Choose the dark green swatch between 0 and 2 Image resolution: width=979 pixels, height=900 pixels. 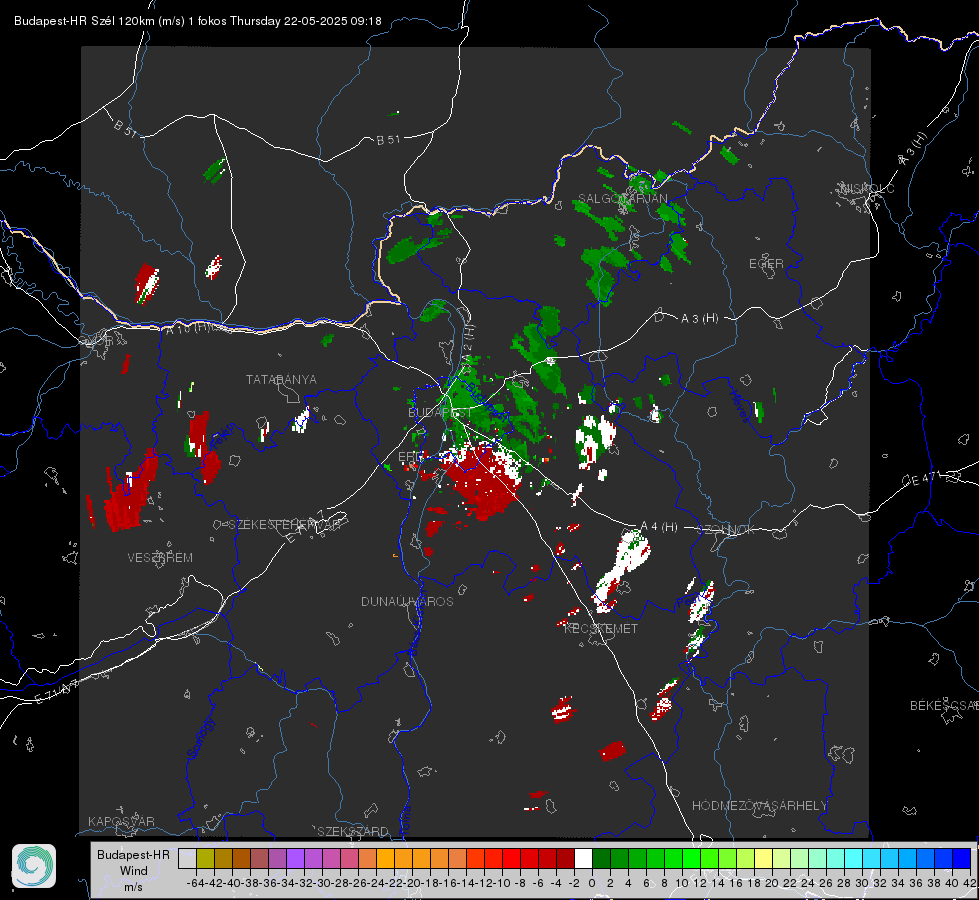pos(601,858)
